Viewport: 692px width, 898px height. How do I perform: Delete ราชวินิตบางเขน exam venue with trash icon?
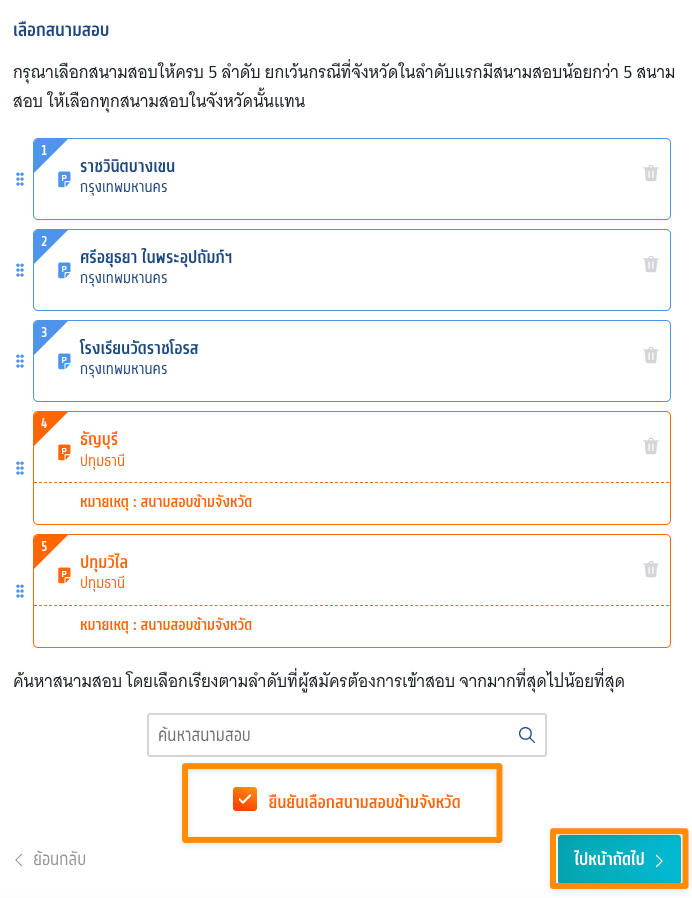click(x=650, y=173)
